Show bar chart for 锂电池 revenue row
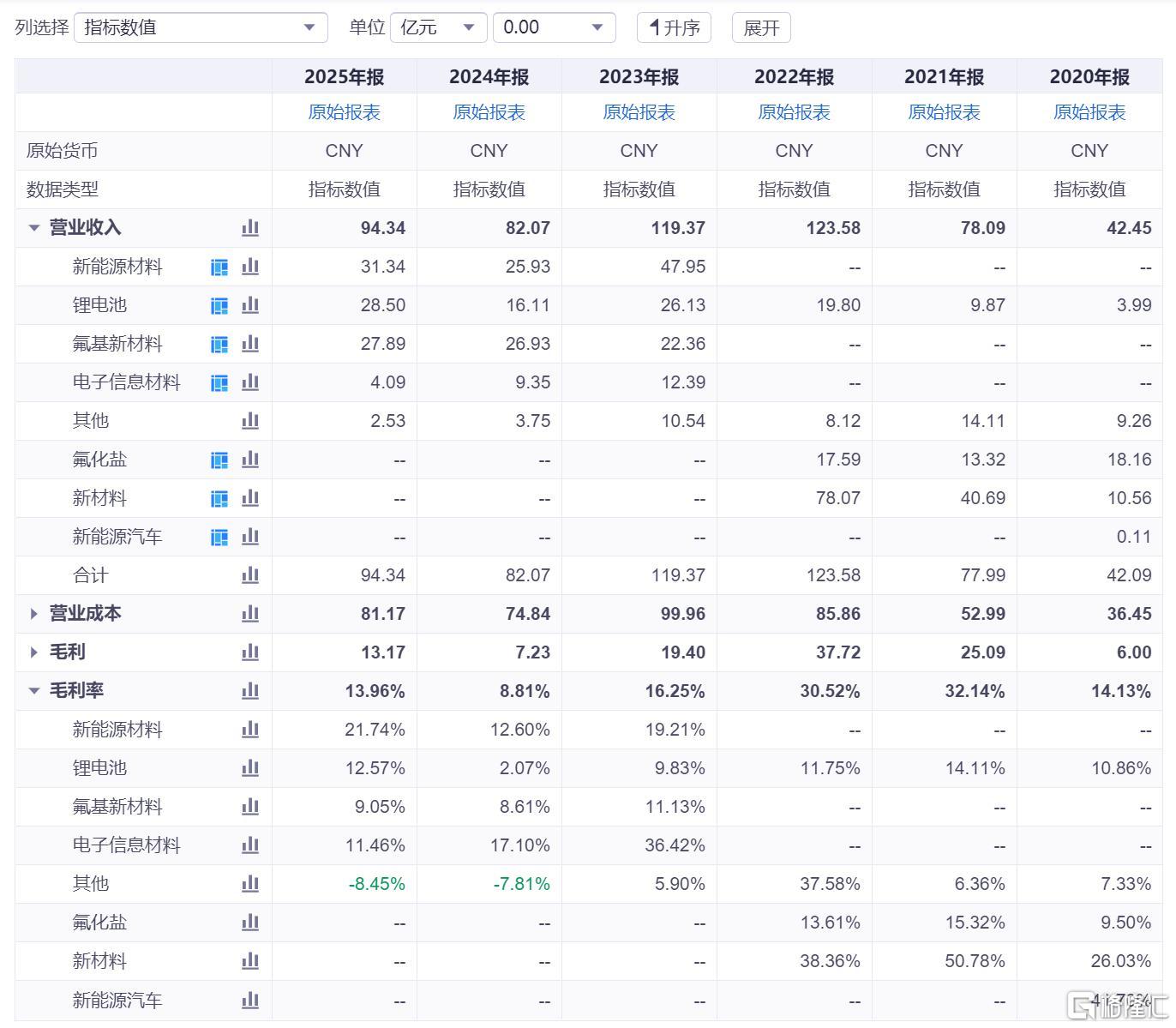Image resolution: width=1176 pixels, height=1028 pixels. [x=250, y=305]
